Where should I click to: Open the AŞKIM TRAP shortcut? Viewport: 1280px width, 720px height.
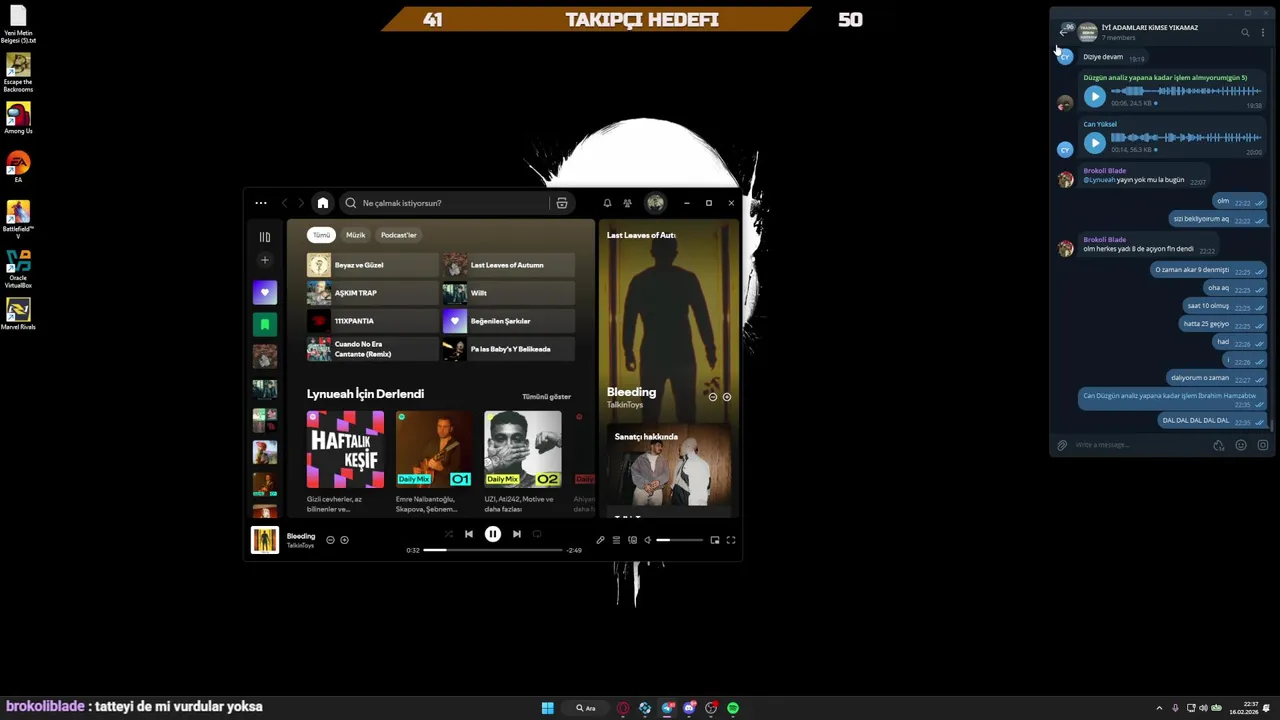pyautogui.click(x=372, y=293)
